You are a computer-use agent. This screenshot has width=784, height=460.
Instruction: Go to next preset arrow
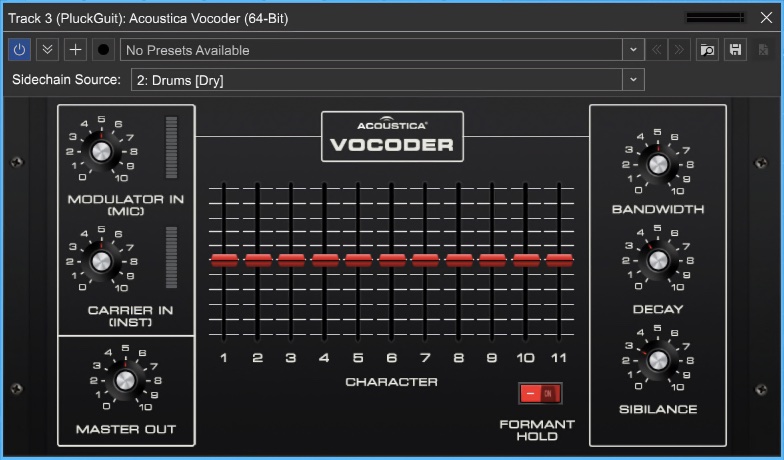[x=679, y=50]
